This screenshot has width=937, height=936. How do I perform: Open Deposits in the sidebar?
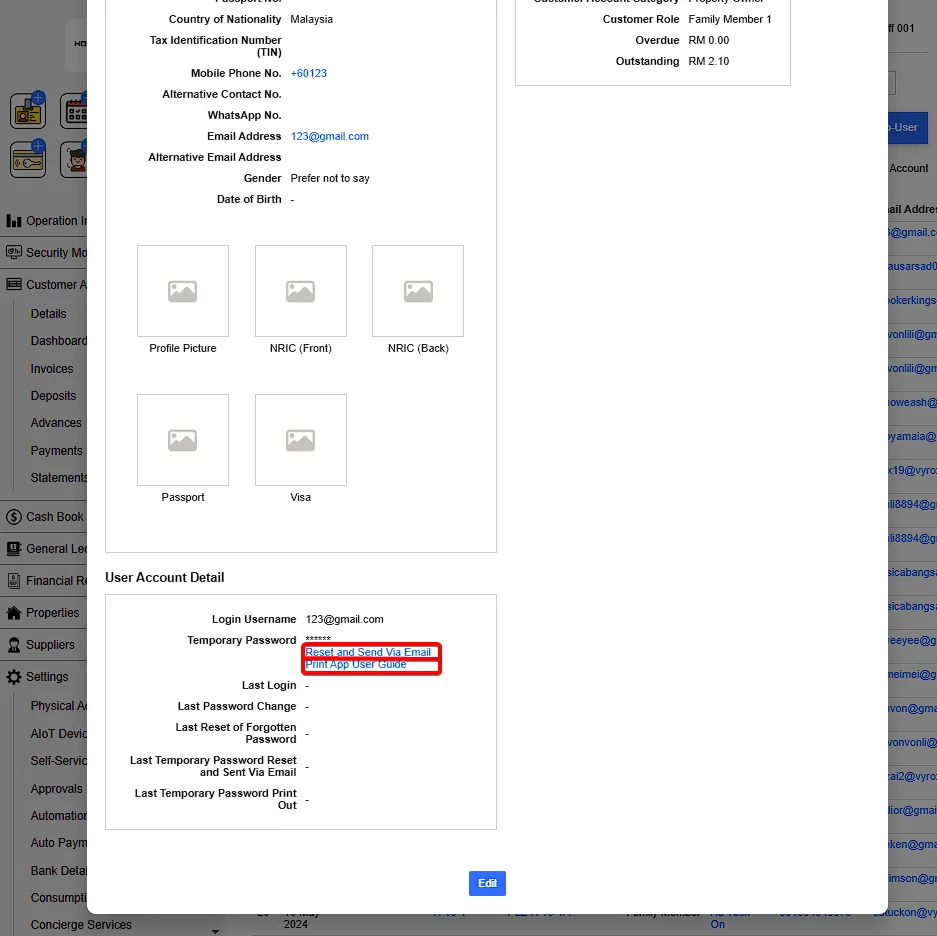[x=53, y=396]
